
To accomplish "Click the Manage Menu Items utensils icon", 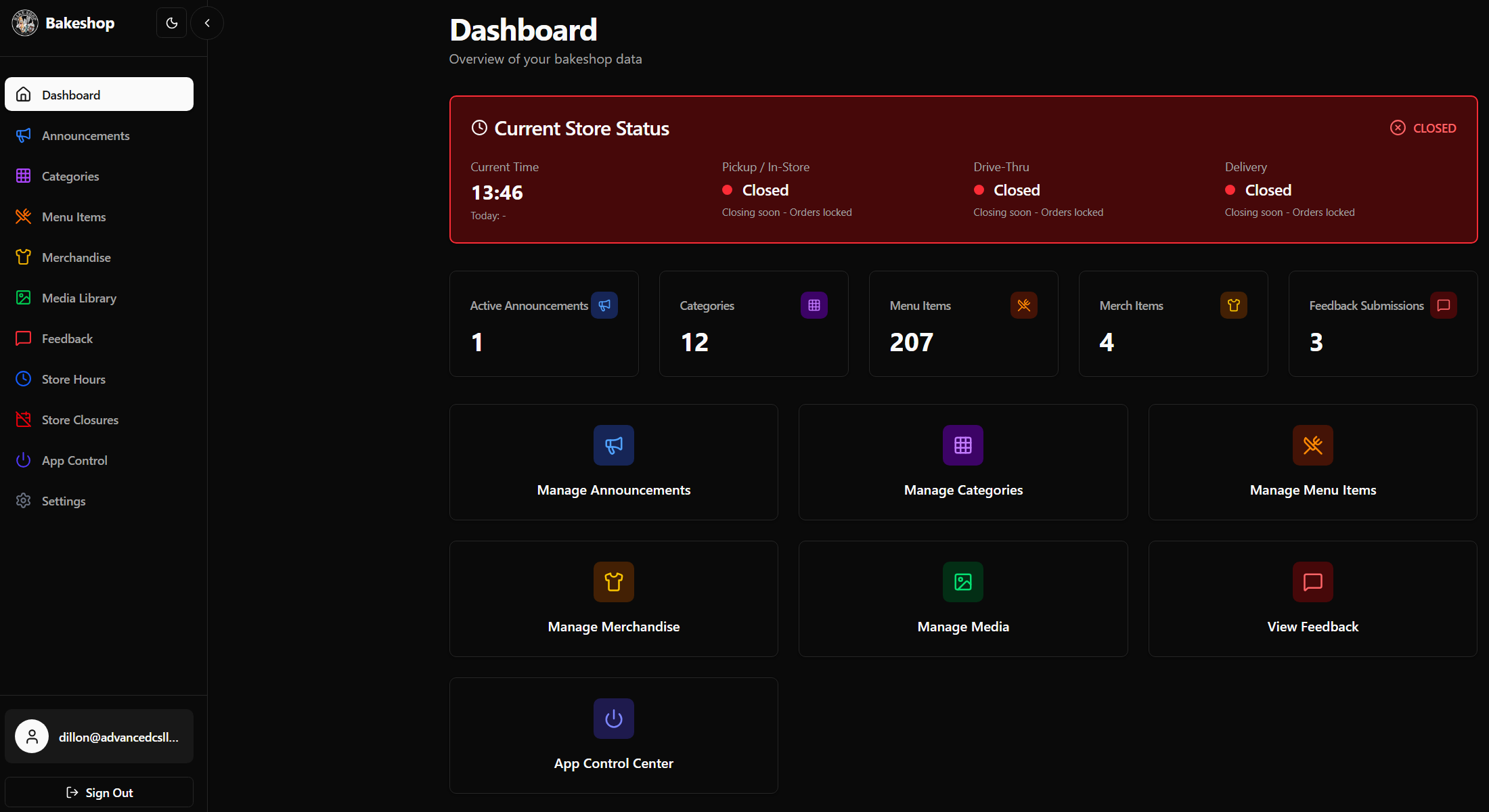I will point(1313,445).
